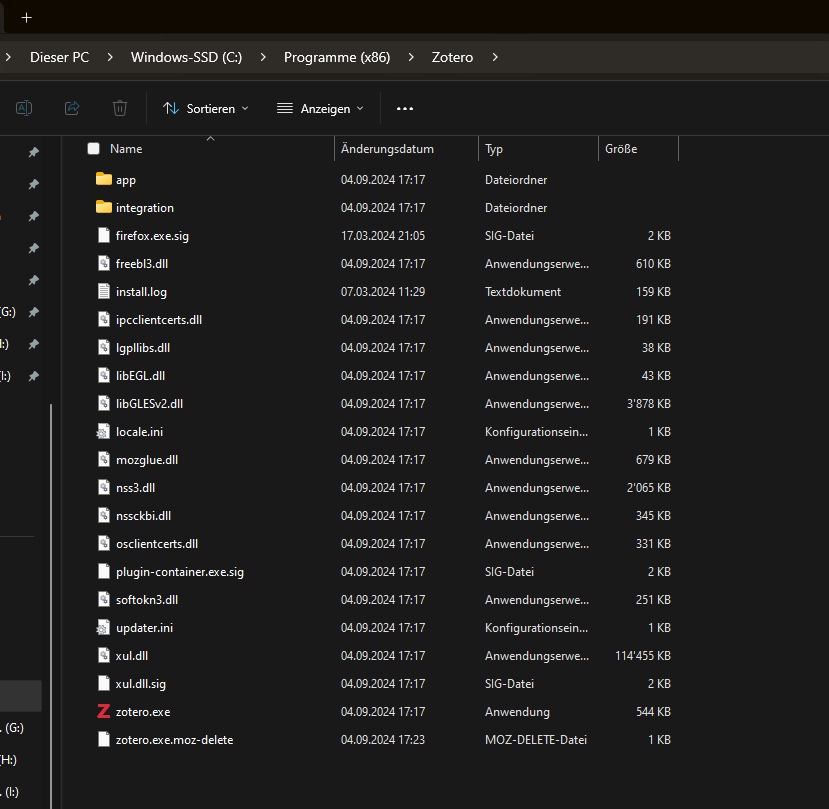Click the xul.dll.sig file name

tap(141, 684)
